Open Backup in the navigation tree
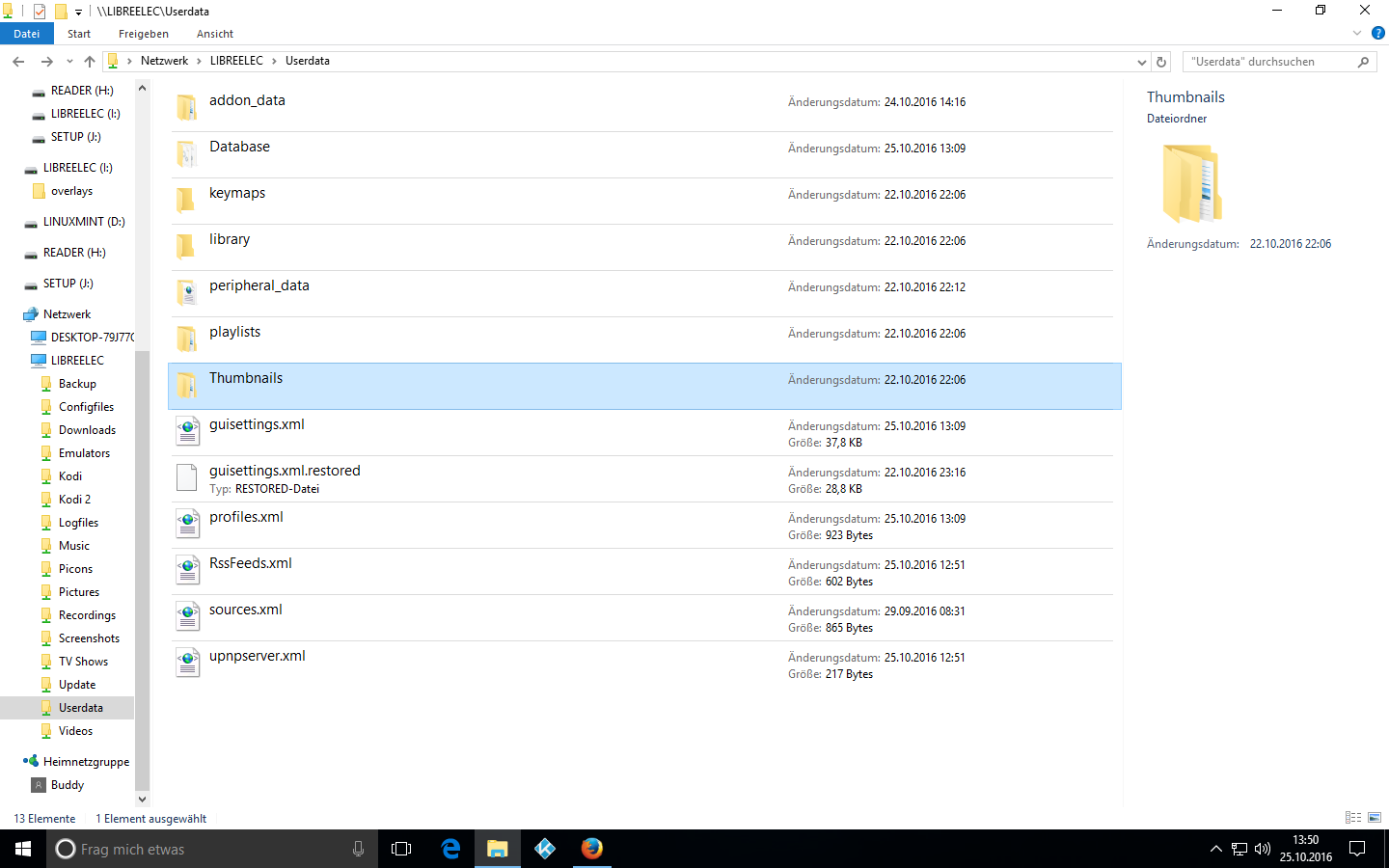This screenshot has height=868, width=1389. click(x=77, y=384)
